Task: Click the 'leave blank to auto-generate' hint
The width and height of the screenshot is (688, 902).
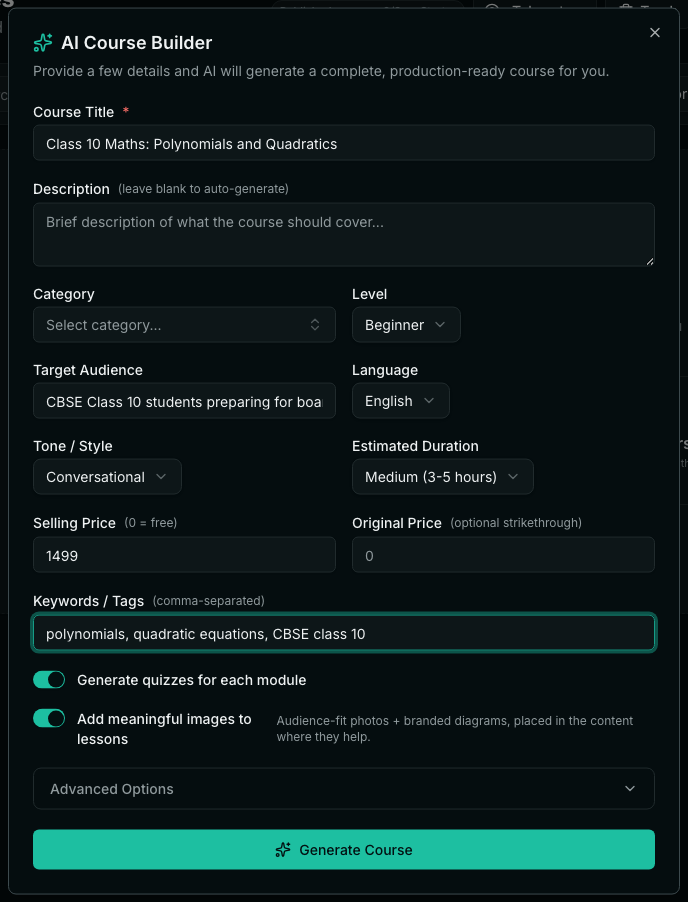Action: 204,189
